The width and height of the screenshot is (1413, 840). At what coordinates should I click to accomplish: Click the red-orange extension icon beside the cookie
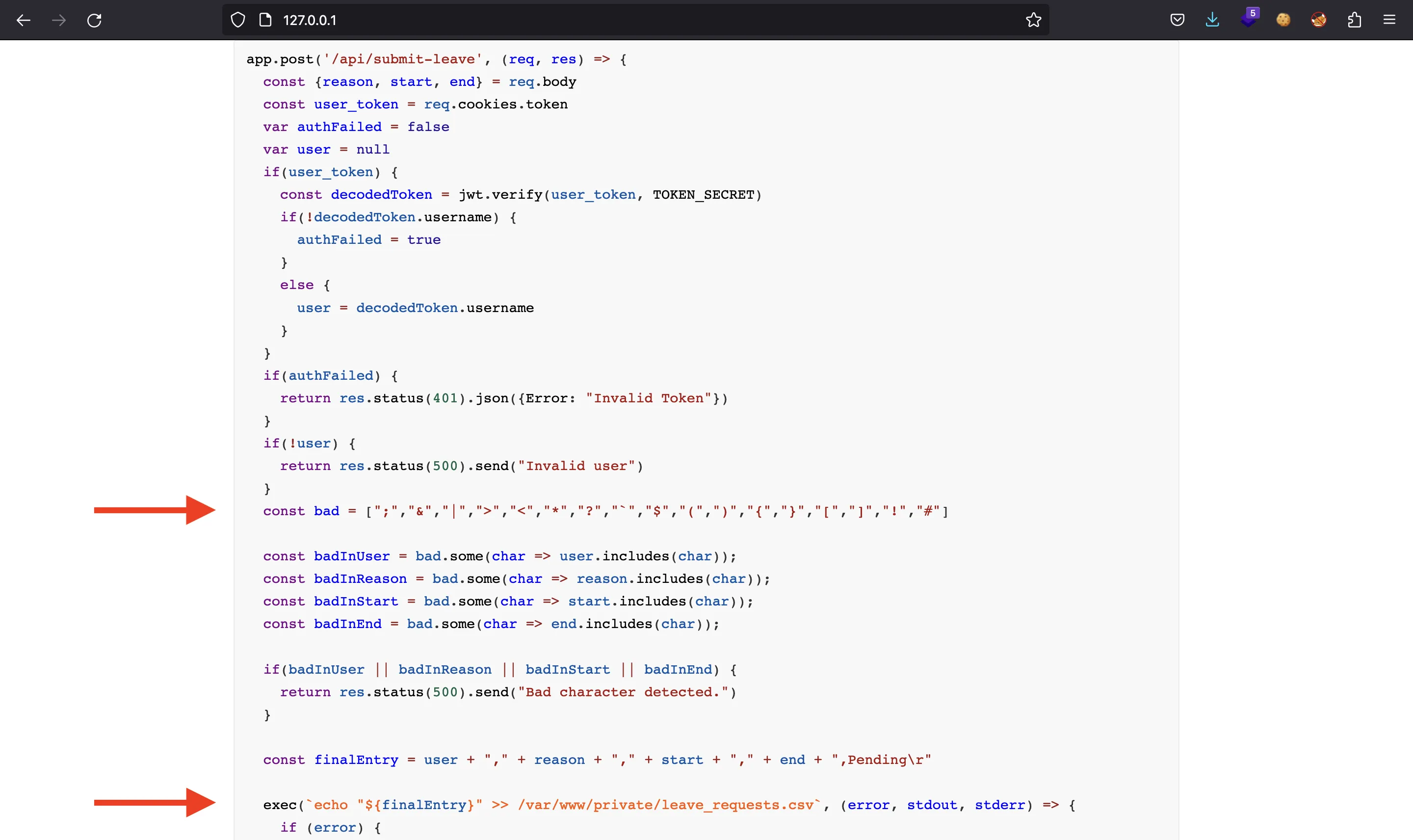[1318, 21]
